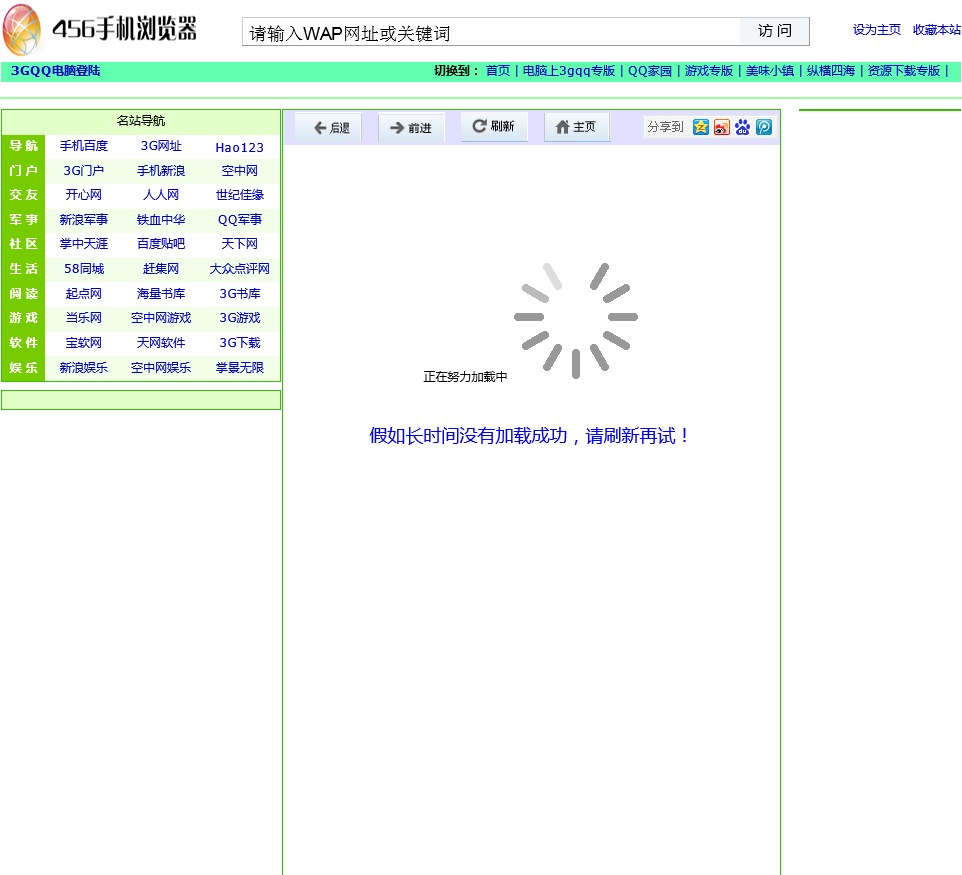Share to Baidu paw icon
962x875 pixels.
click(x=742, y=127)
